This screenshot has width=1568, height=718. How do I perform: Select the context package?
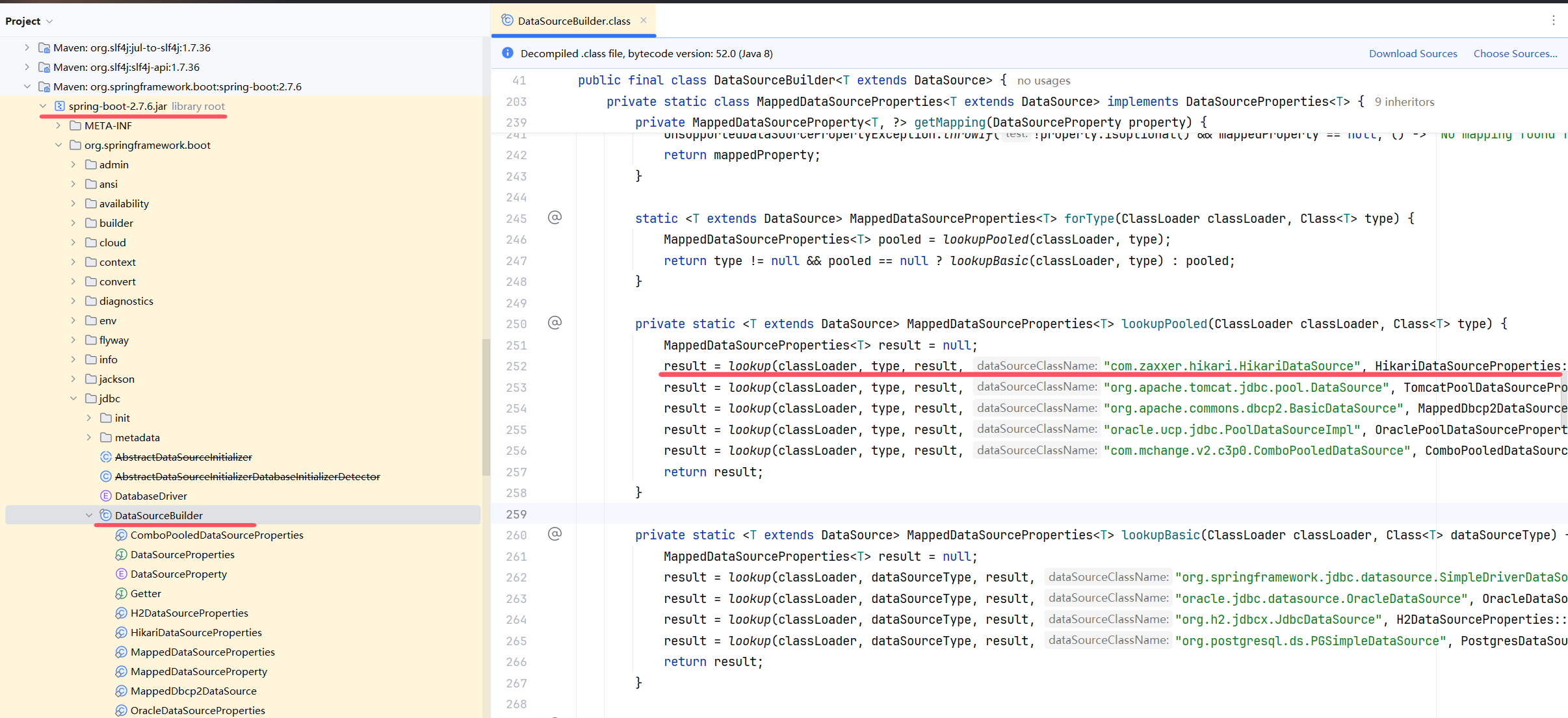(118, 262)
